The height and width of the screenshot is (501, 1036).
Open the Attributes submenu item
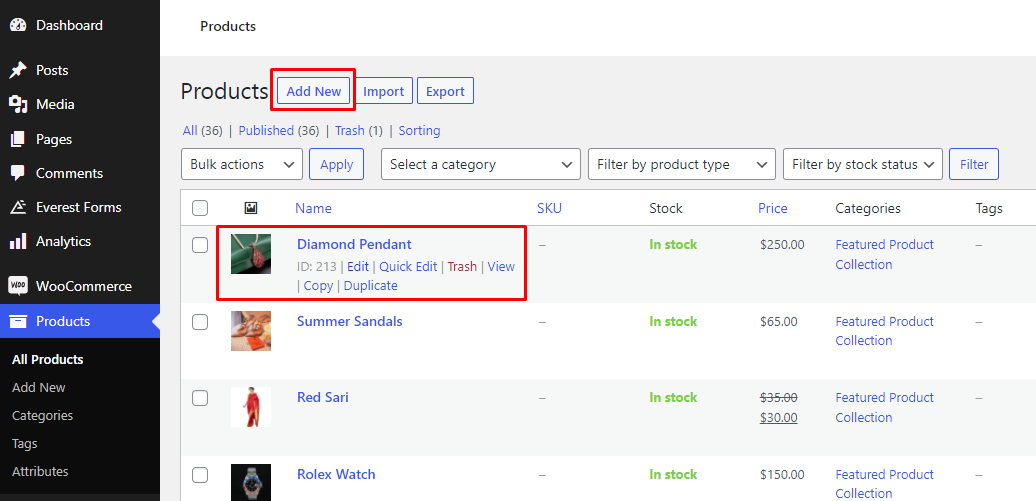coord(40,471)
